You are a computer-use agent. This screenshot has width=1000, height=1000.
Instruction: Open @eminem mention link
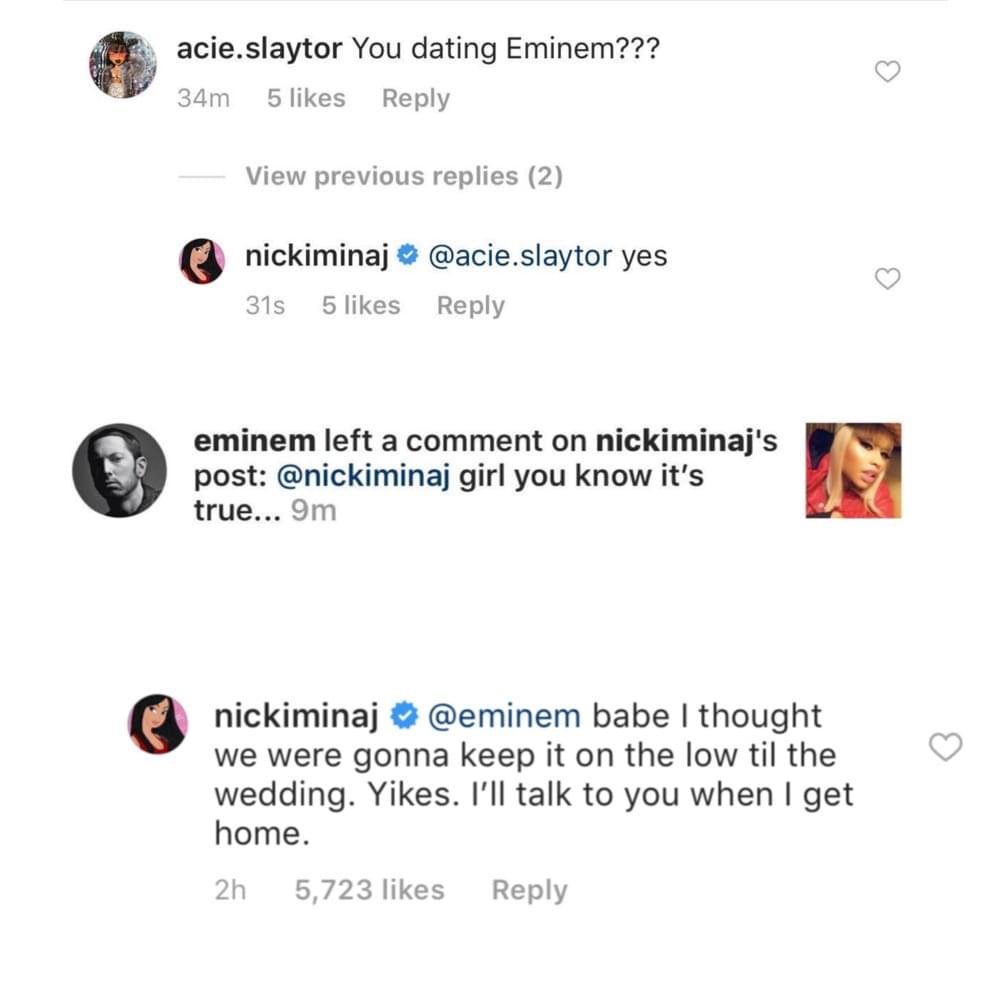(x=503, y=717)
